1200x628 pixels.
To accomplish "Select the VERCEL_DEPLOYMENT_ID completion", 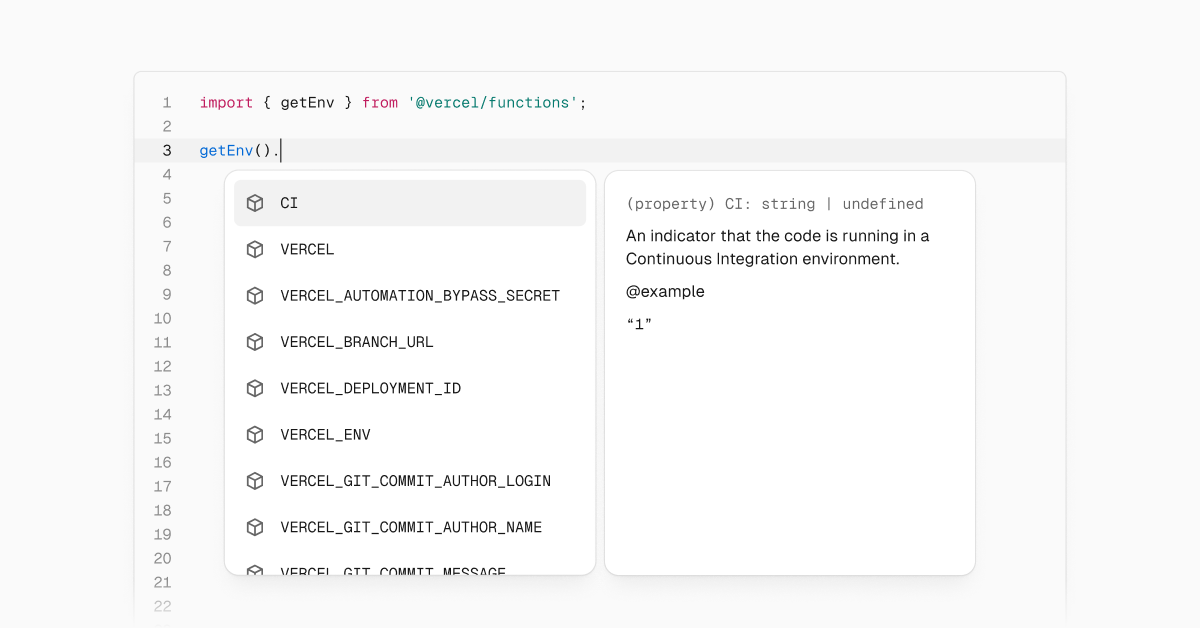I will point(370,388).
